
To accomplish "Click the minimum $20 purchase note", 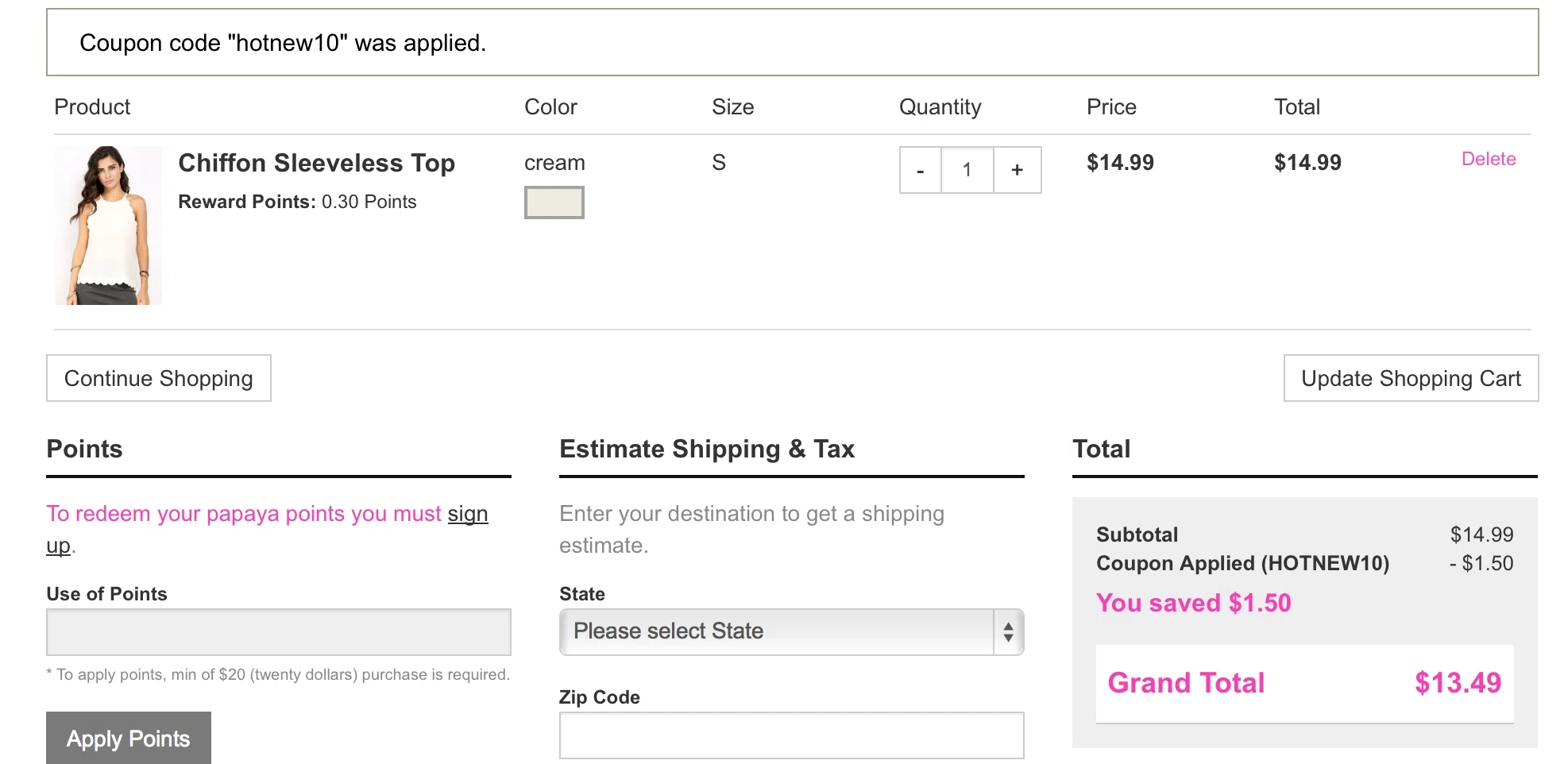I will pos(278,674).
